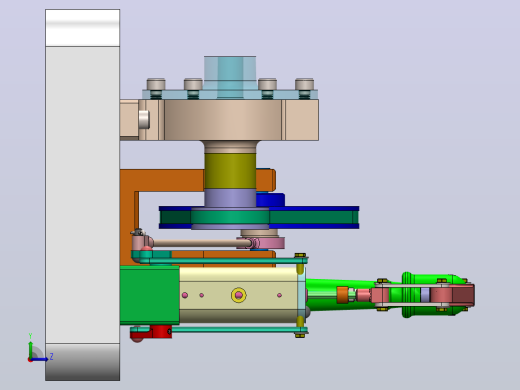Select the lavender collar below the olive sleeve
Image resolution: width=520 pixels, height=390 pixels.
[230, 198]
